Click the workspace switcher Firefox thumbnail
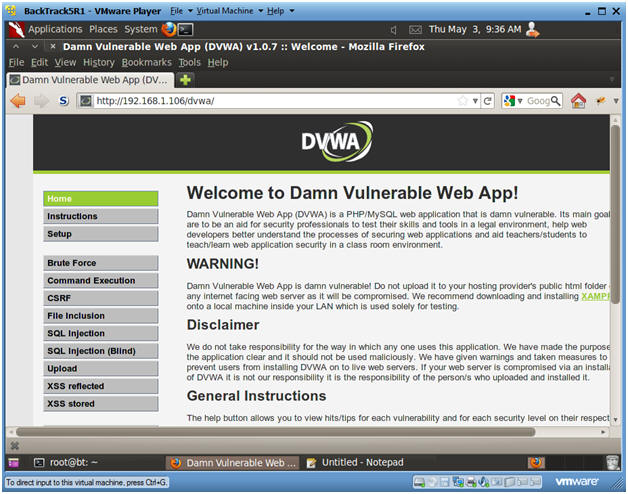 [x=536, y=462]
